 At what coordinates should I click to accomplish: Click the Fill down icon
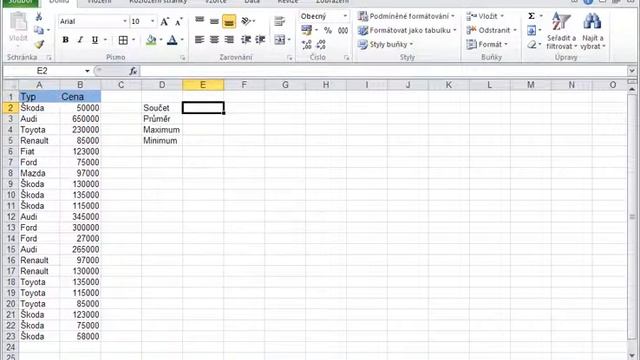(531, 30)
